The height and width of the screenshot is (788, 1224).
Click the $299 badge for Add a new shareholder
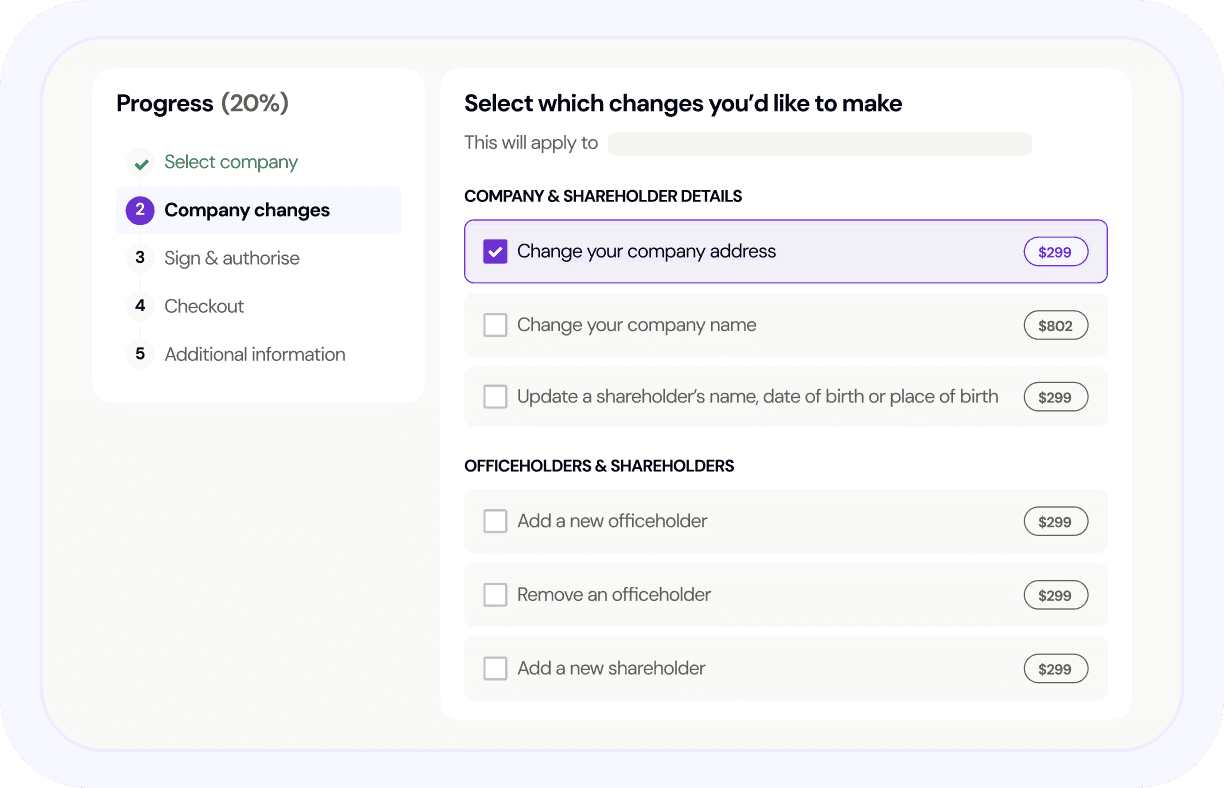click(x=1055, y=669)
